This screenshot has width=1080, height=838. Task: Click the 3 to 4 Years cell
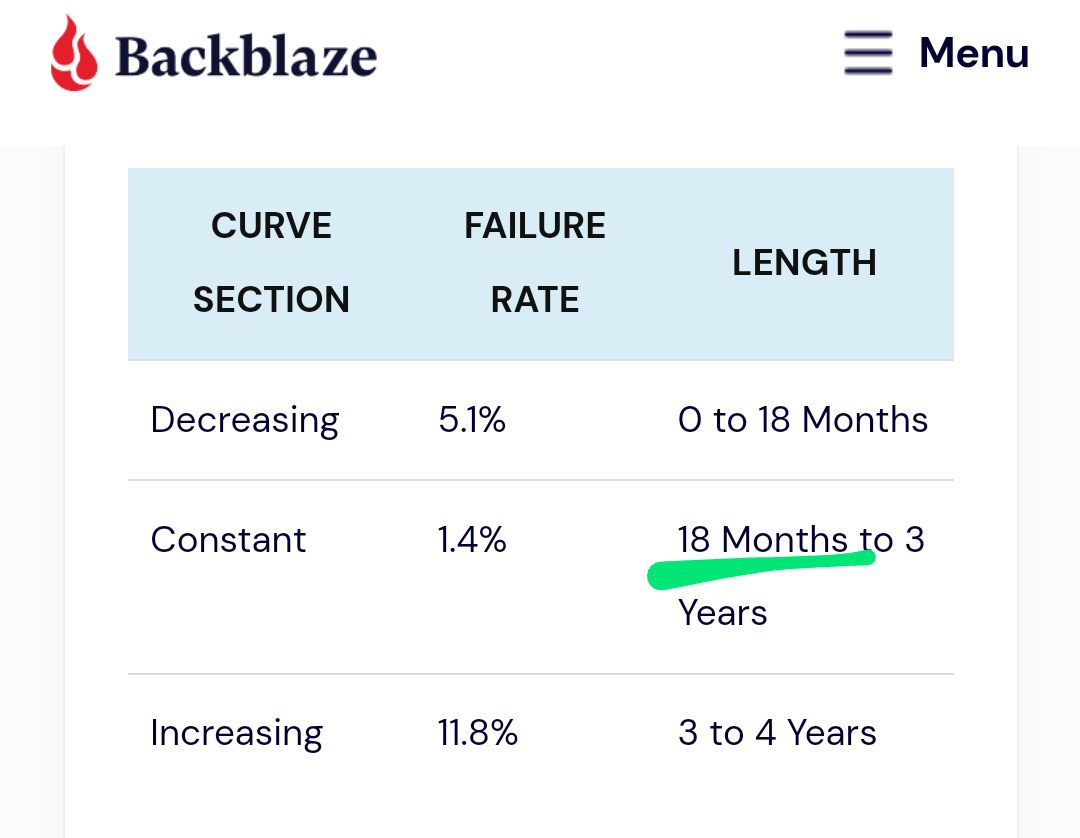pos(777,733)
